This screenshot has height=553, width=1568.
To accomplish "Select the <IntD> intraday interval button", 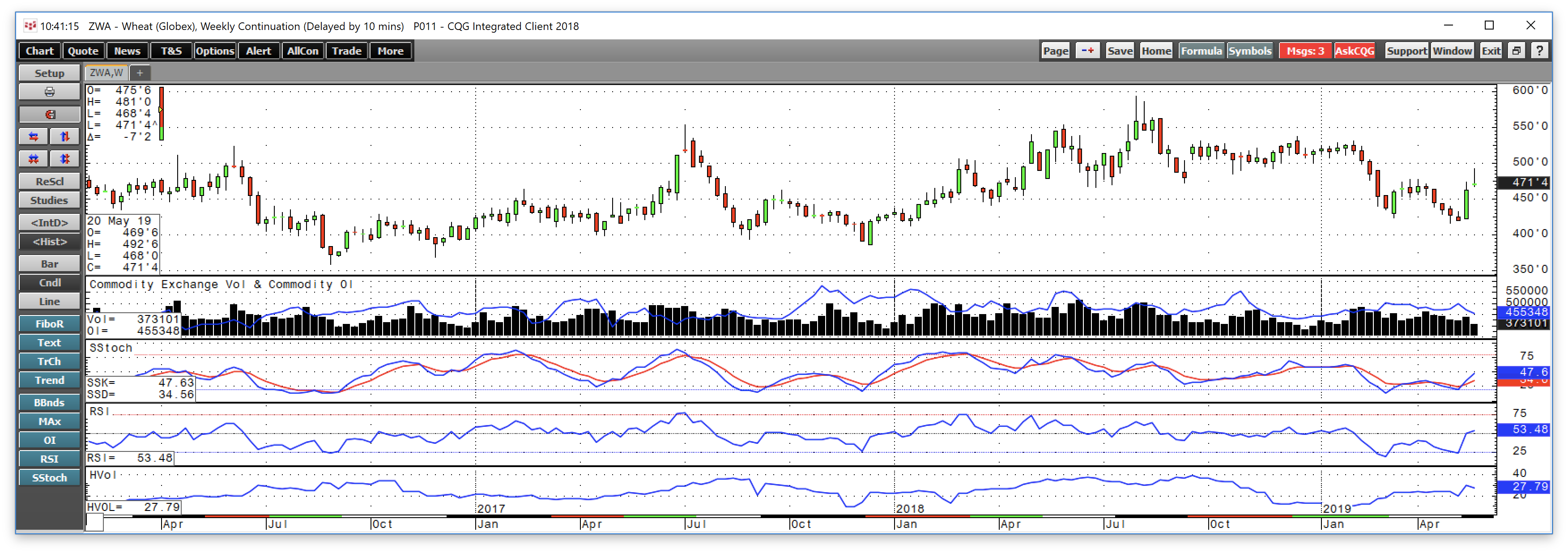I will click(49, 223).
